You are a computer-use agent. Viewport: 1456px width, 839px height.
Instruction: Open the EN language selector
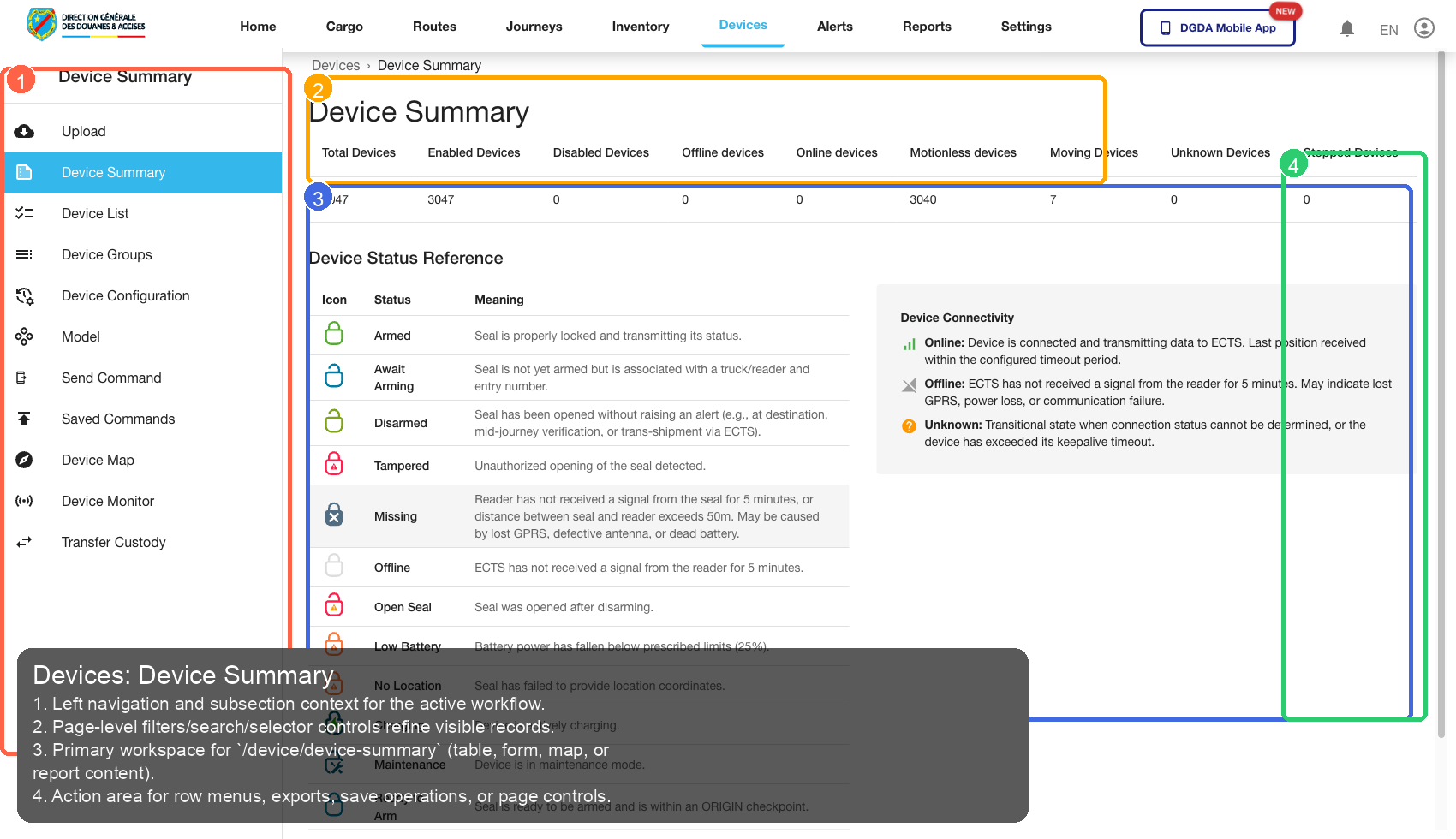tap(1388, 30)
